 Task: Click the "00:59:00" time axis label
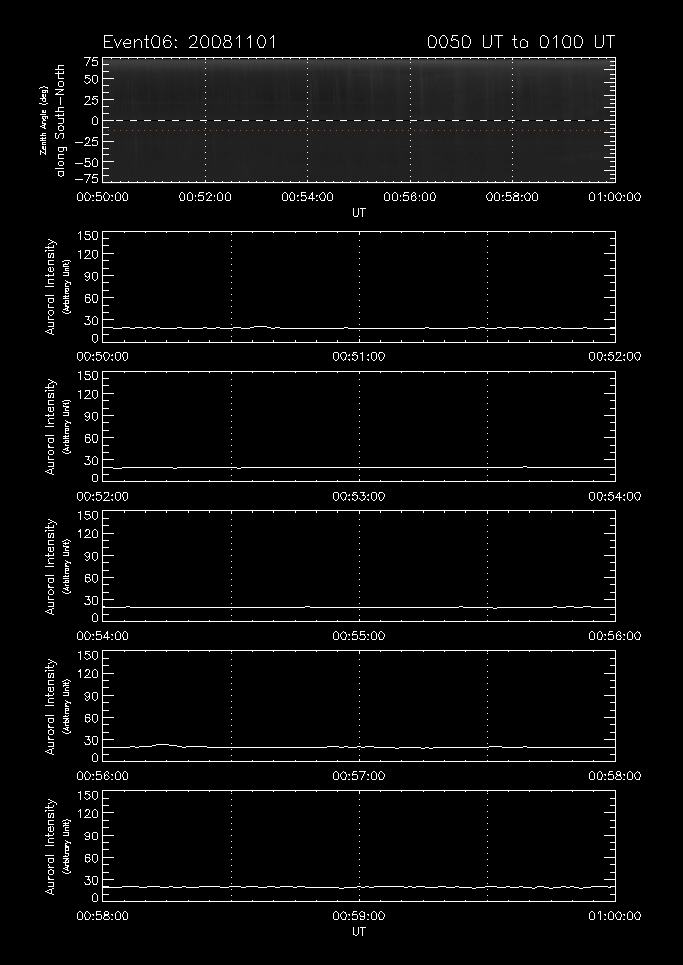coord(359,916)
